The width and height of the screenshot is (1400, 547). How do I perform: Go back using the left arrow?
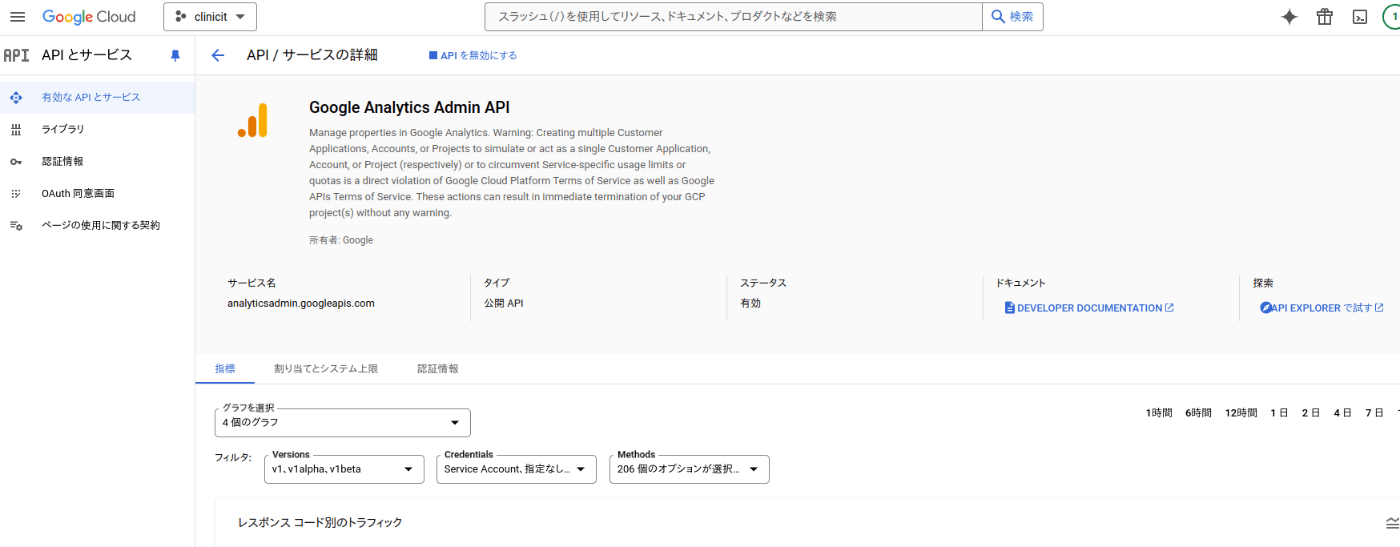coord(218,55)
